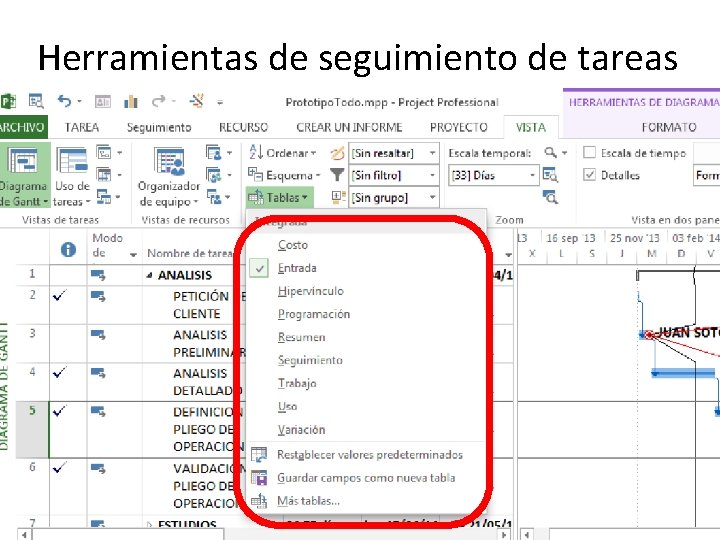Switch to the PROYECTO ribbon tab

click(459, 127)
